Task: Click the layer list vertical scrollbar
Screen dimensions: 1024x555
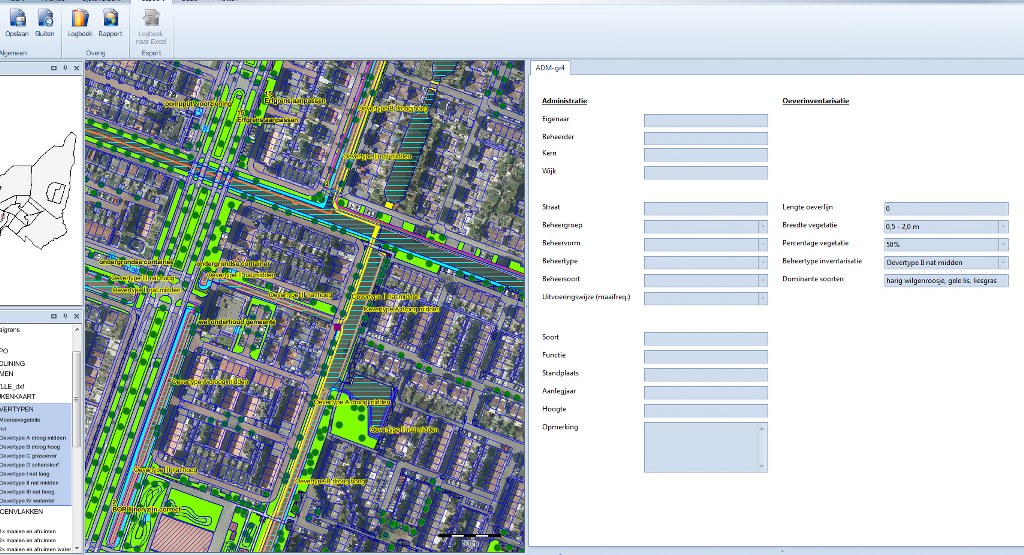Action: coord(76,400)
